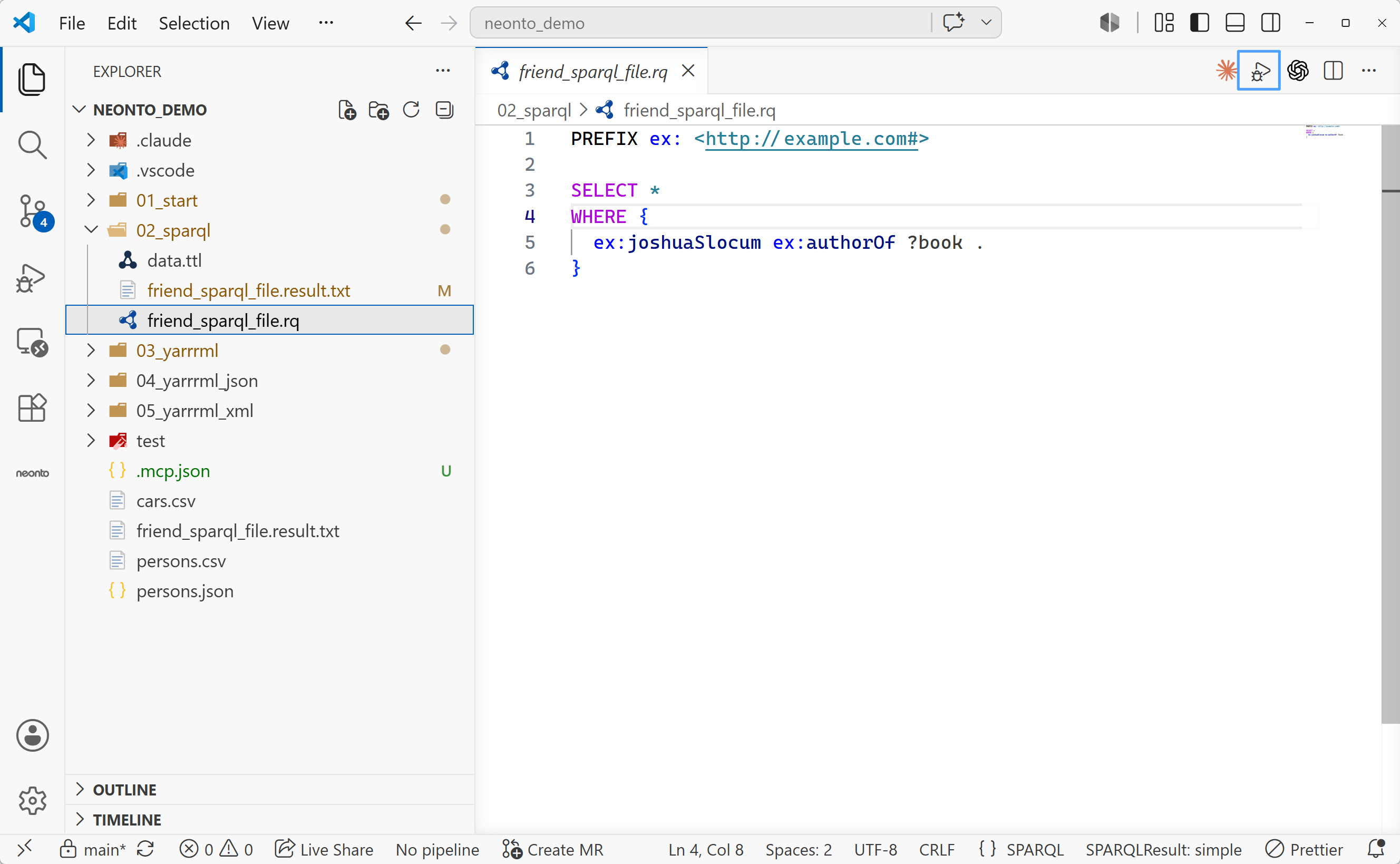Open the Extensions view
Image resolution: width=1400 pixels, height=864 pixels.
pyautogui.click(x=32, y=407)
